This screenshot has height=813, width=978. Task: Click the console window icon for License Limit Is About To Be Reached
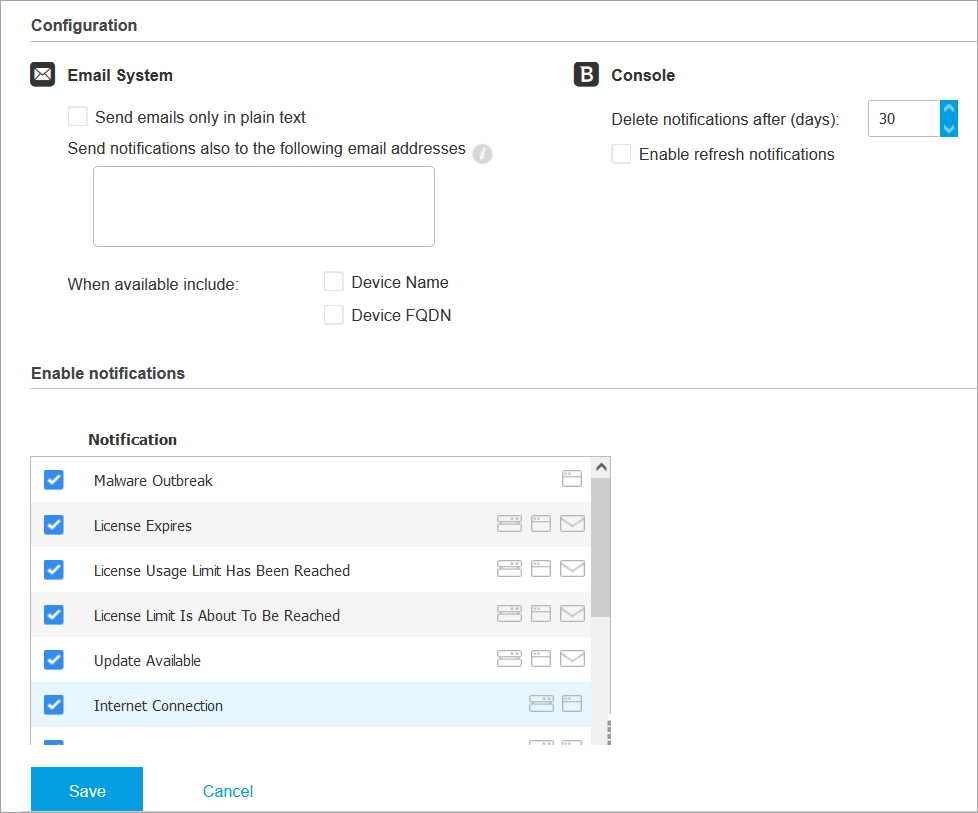pos(541,614)
